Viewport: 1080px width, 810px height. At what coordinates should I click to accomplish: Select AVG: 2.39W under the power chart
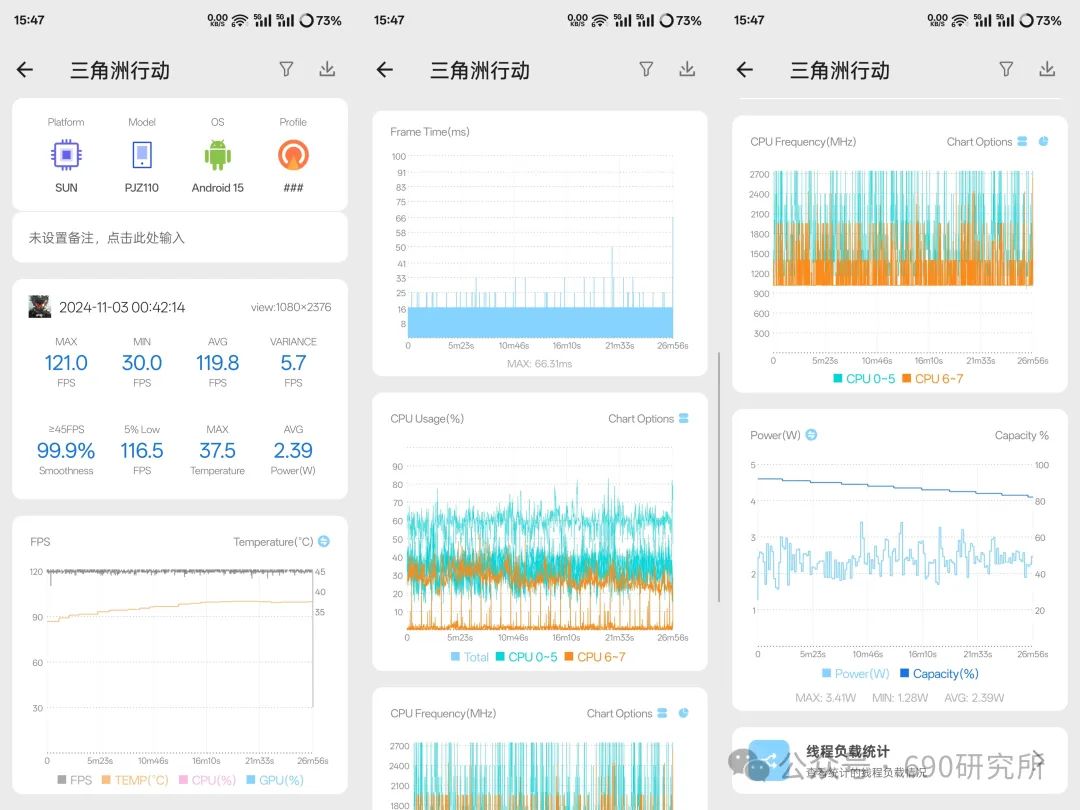pos(974,697)
